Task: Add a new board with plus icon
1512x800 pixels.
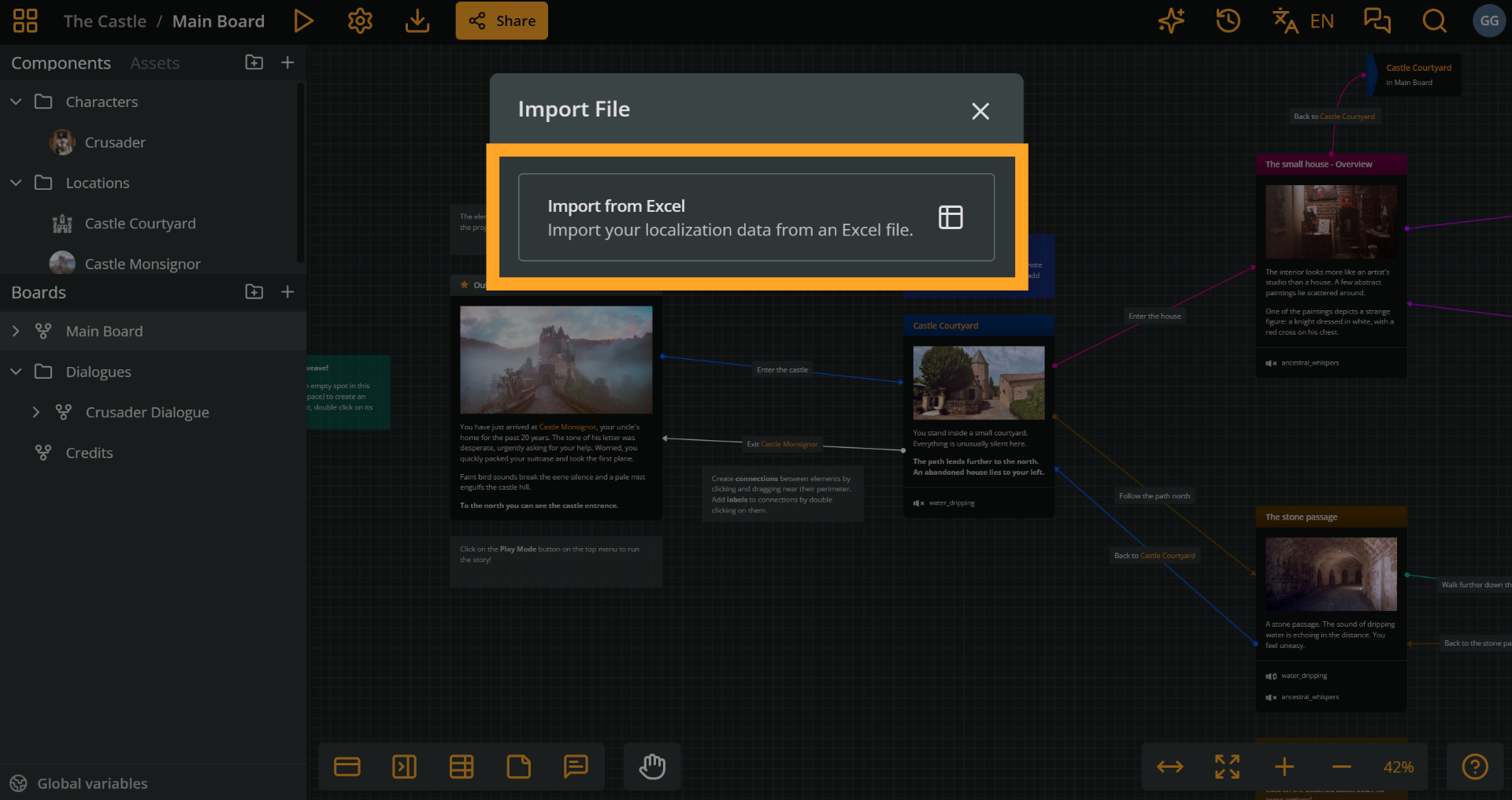Action: click(287, 292)
